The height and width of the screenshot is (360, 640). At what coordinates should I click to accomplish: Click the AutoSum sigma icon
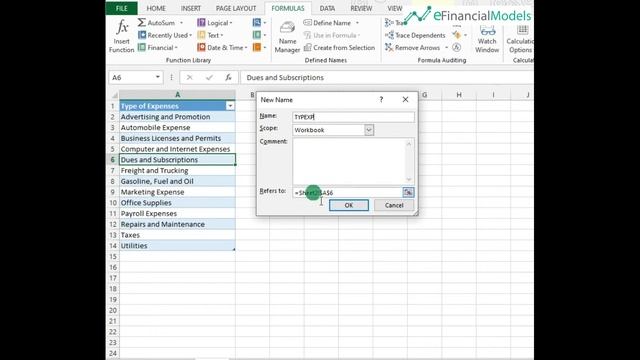coord(142,23)
